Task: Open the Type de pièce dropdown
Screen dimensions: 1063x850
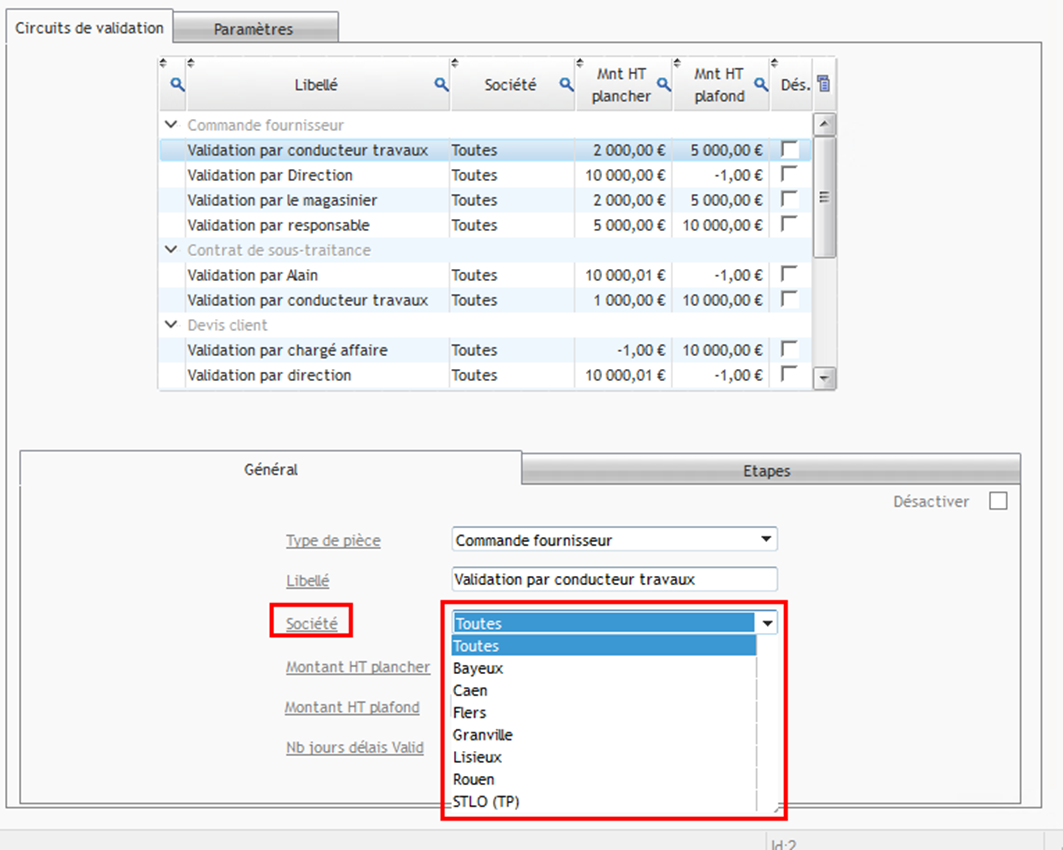Action: 766,539
